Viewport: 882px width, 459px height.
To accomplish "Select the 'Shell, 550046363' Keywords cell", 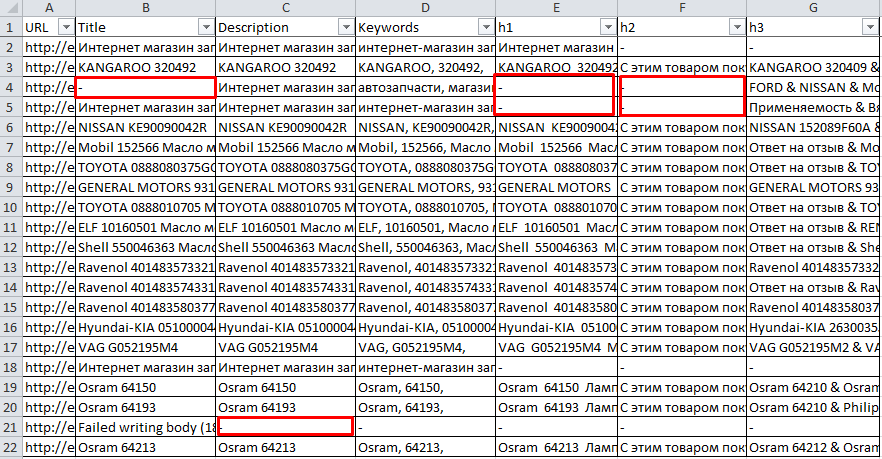I will coord(425,247).
